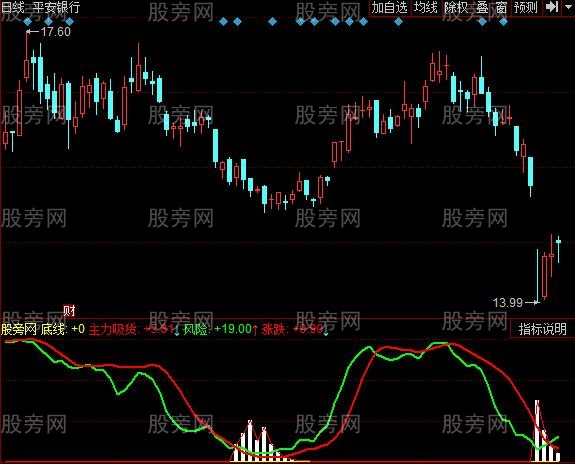The image size is (575, 464).
Task: Click the last blue diamond marker at right
Action: pyautogui.click(x=503, y=22)
